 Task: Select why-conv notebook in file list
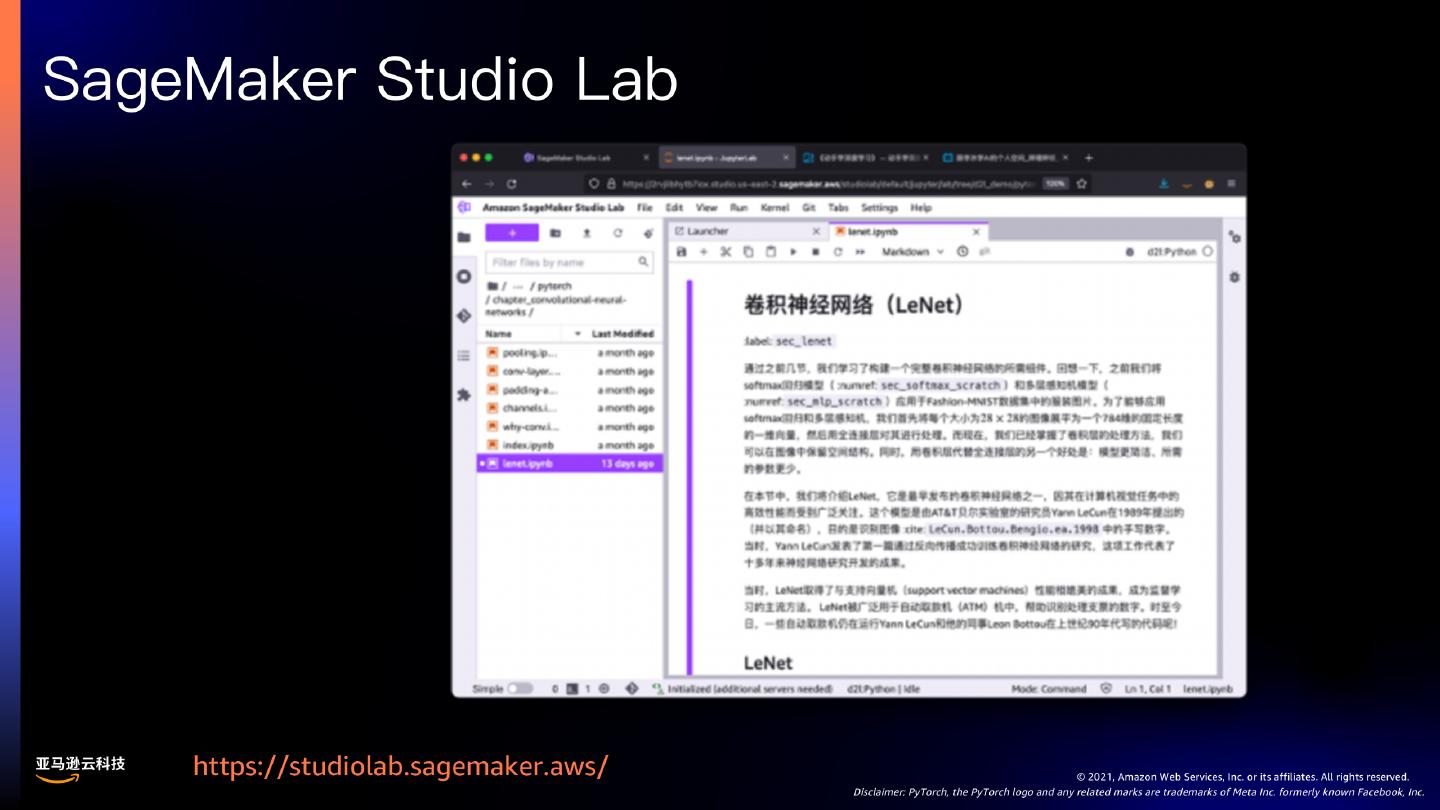[569, 427]
